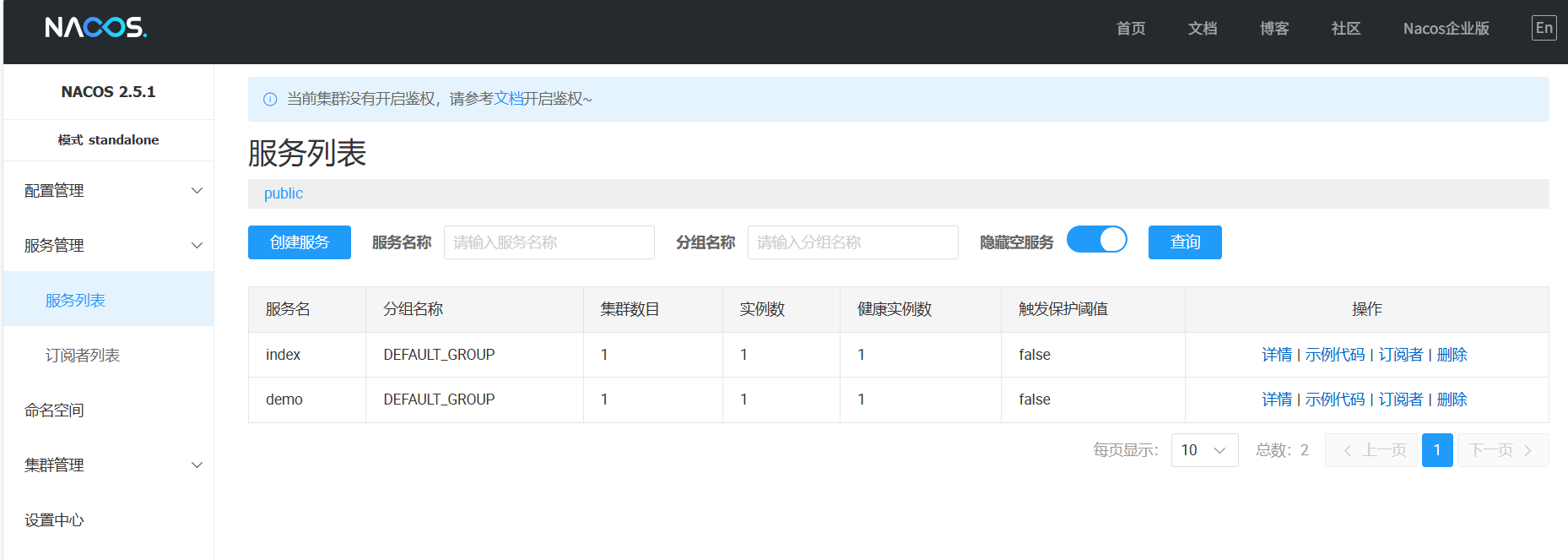Collapse the 服务管理 menu chevron

point(197,246)
